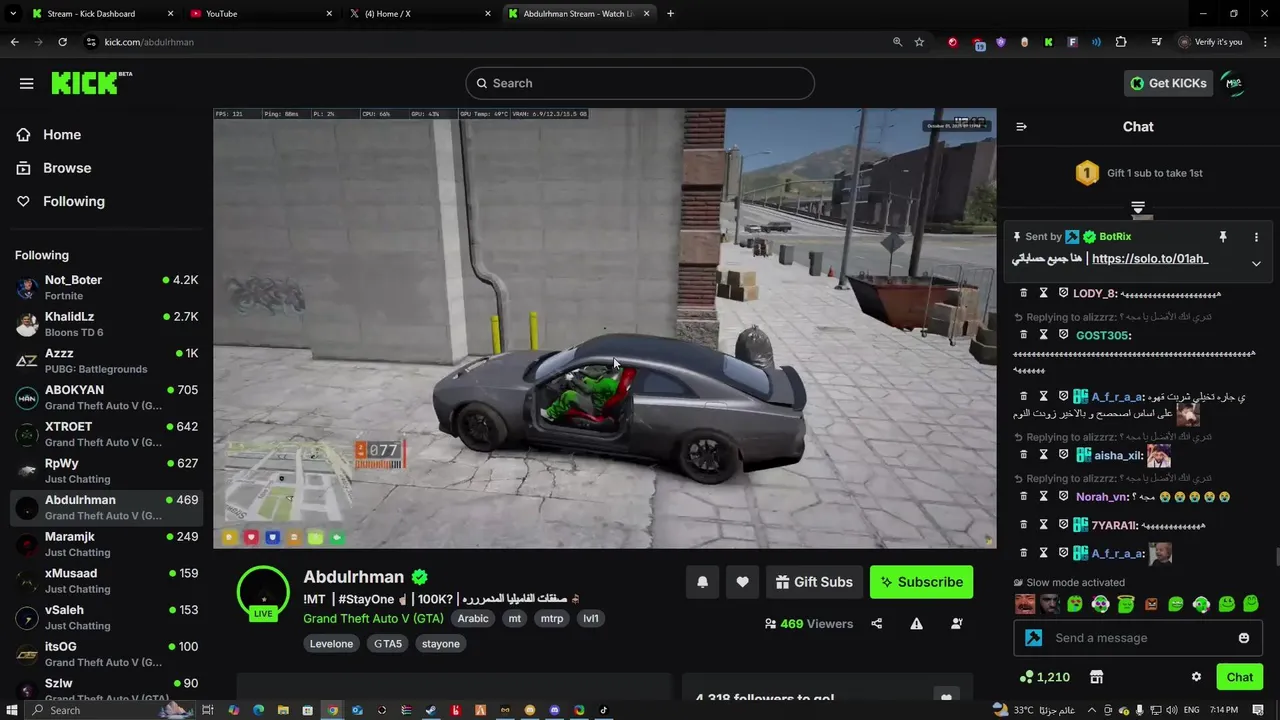Open pinned message three-dot options

point(1256,237)
